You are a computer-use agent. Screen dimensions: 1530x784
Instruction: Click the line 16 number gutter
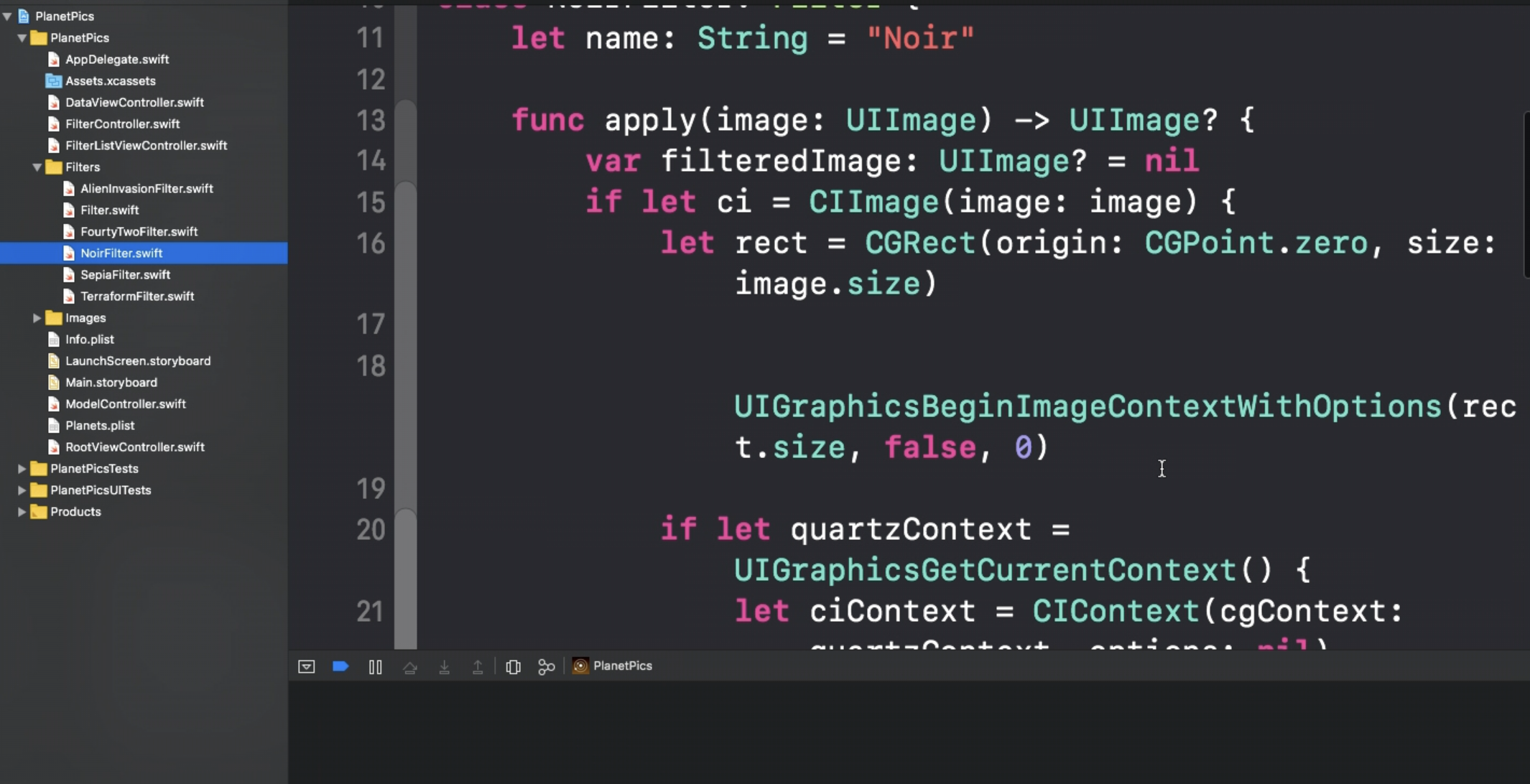pyautogui.click(x=371, y=244)
